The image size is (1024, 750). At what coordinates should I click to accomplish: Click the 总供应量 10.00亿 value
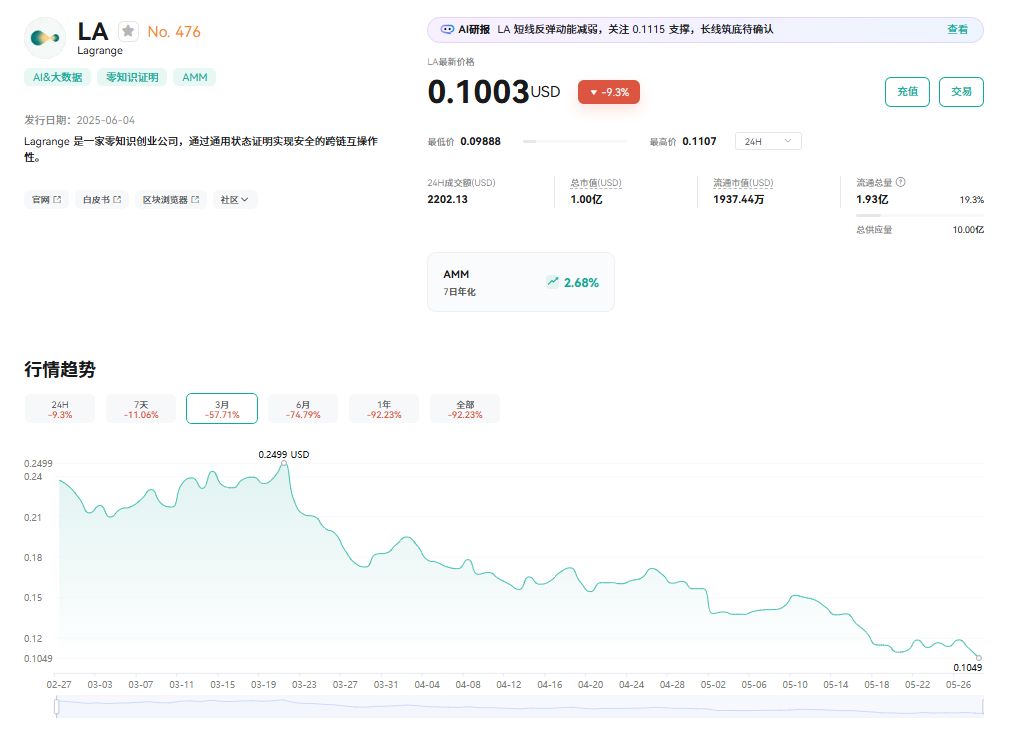tap(968, 229)
